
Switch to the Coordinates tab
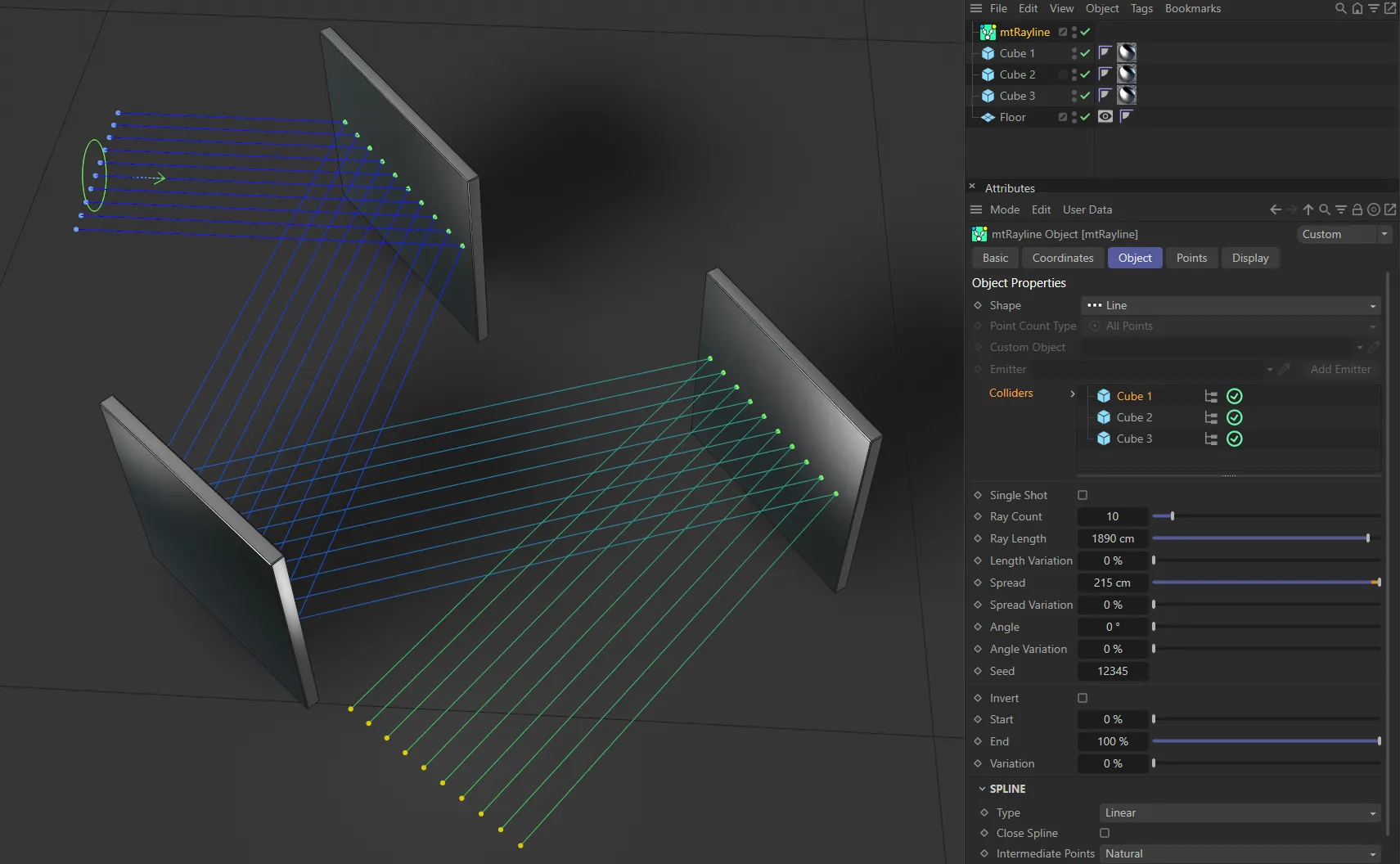(1062, 258)
